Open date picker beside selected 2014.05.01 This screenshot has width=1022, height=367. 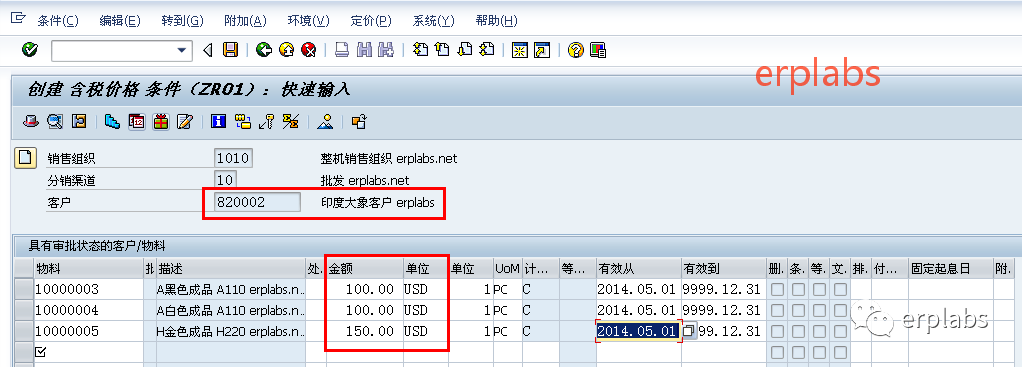pyautogui.click(x=690, y=331)
